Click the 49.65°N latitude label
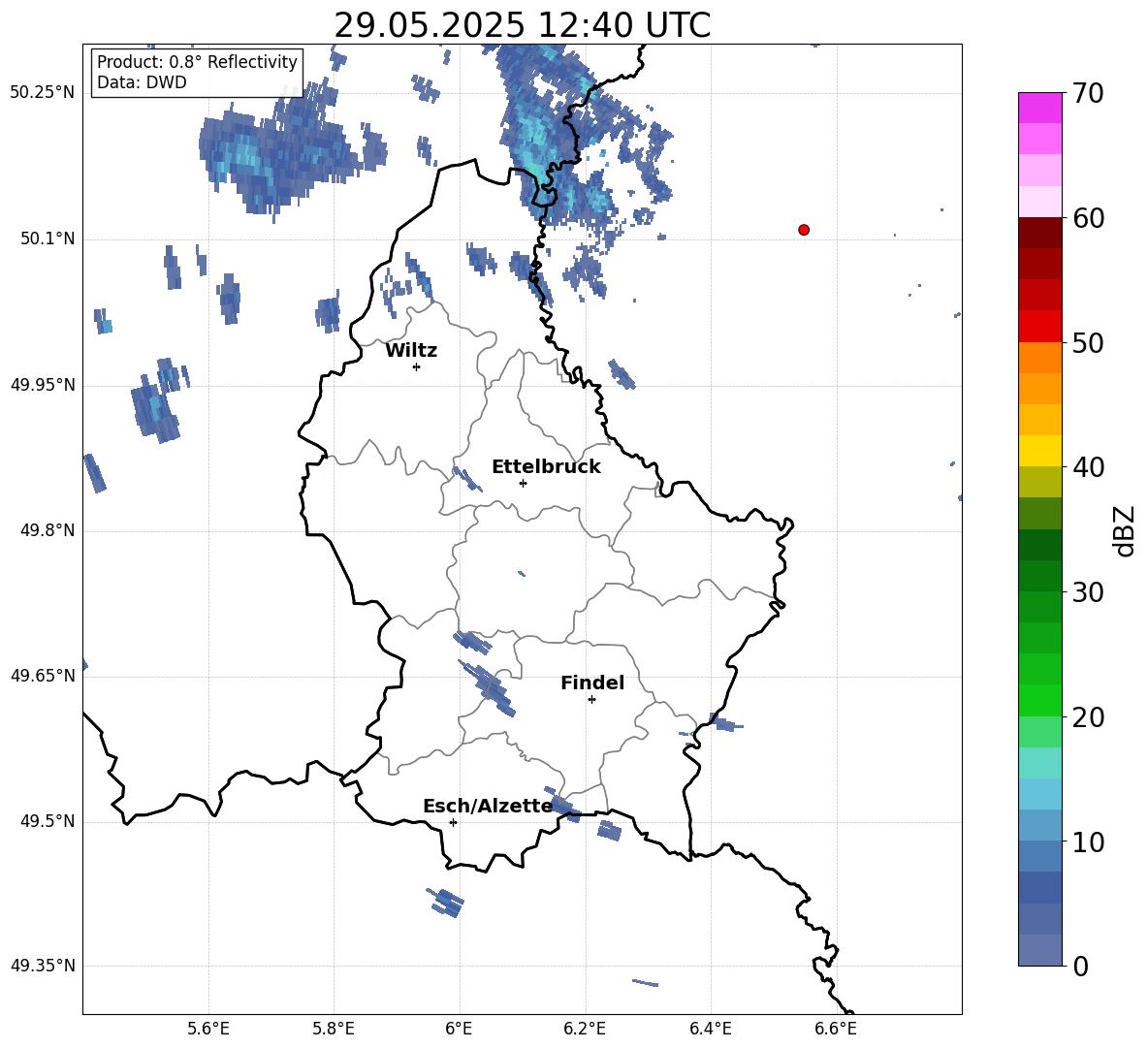The height and width of the screenshot is (1048, 1148). 43,676
